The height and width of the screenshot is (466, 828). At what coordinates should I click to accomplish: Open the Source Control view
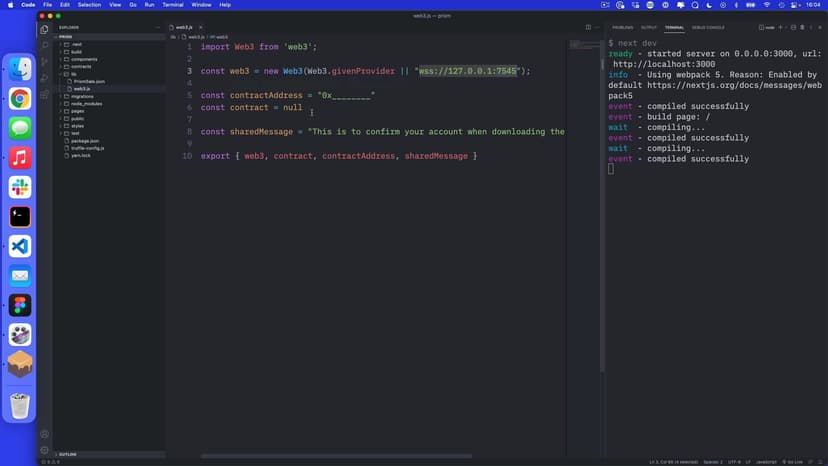[x=45, y=61]
